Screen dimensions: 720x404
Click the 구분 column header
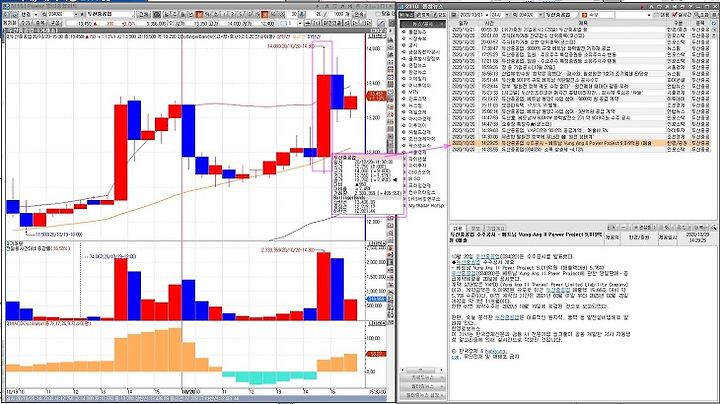click(x=678, y=23)
